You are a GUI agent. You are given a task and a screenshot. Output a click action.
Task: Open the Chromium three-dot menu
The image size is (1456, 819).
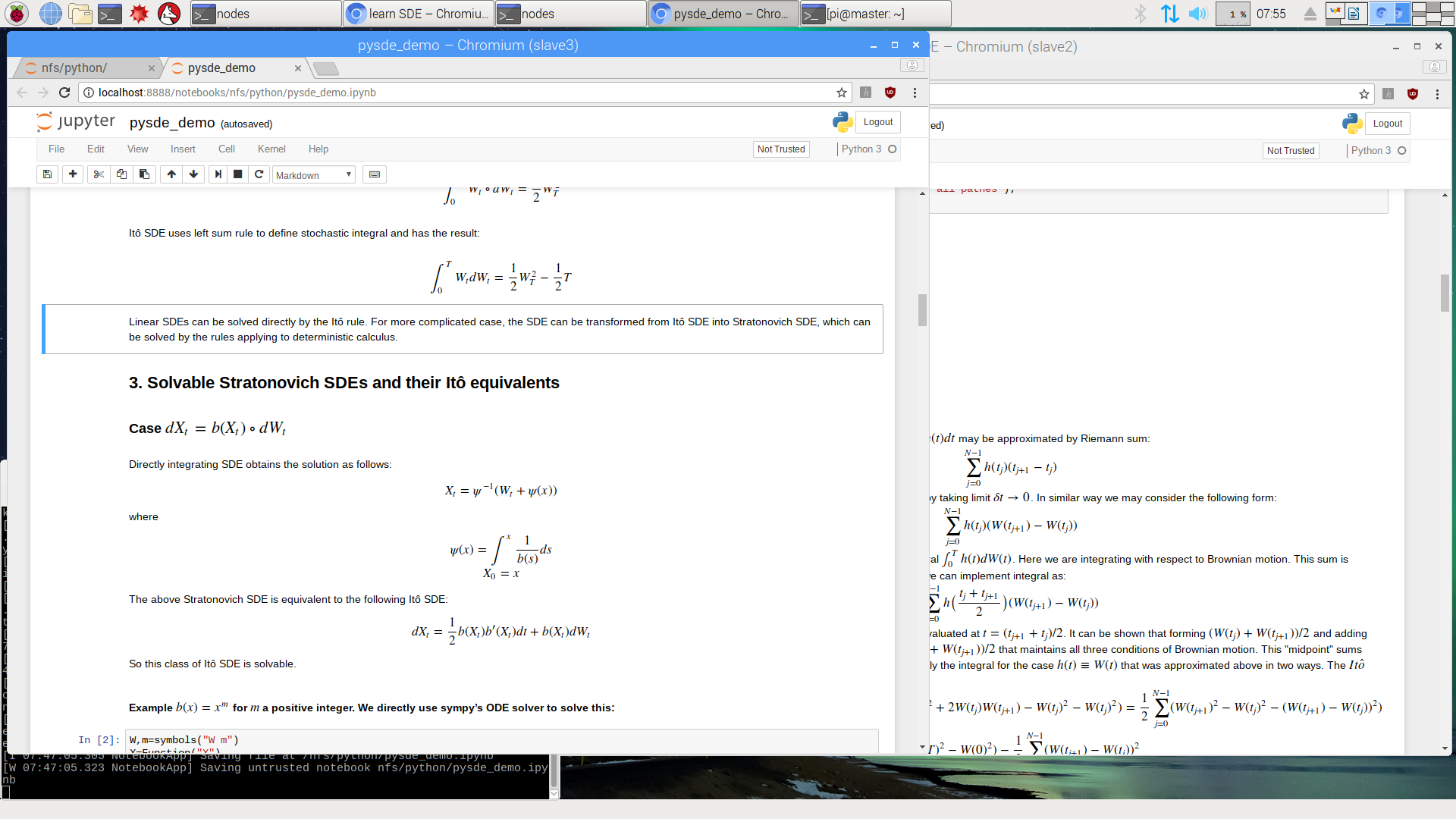click(915, 93)
